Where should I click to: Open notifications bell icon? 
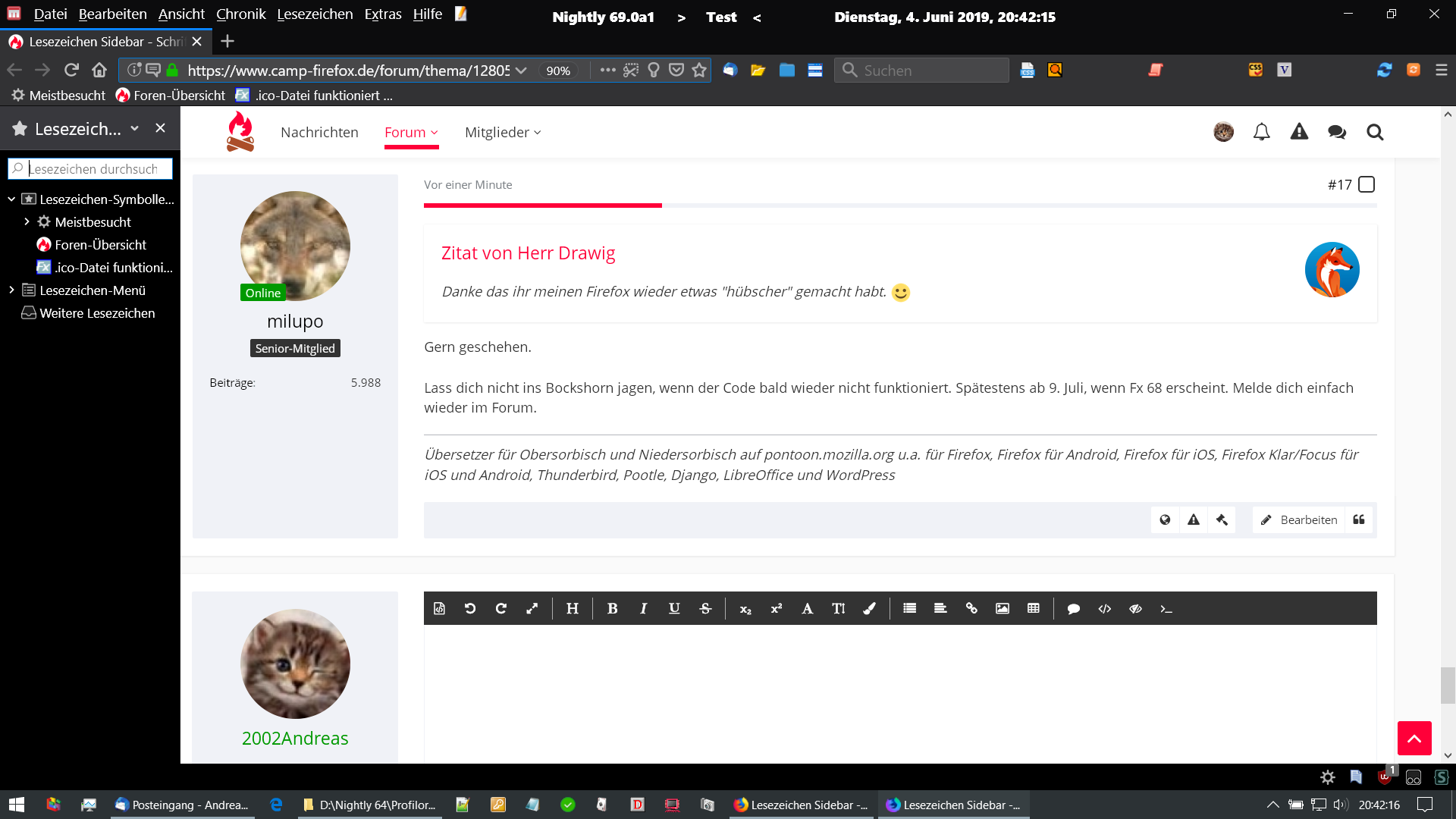pos(1261,132)
